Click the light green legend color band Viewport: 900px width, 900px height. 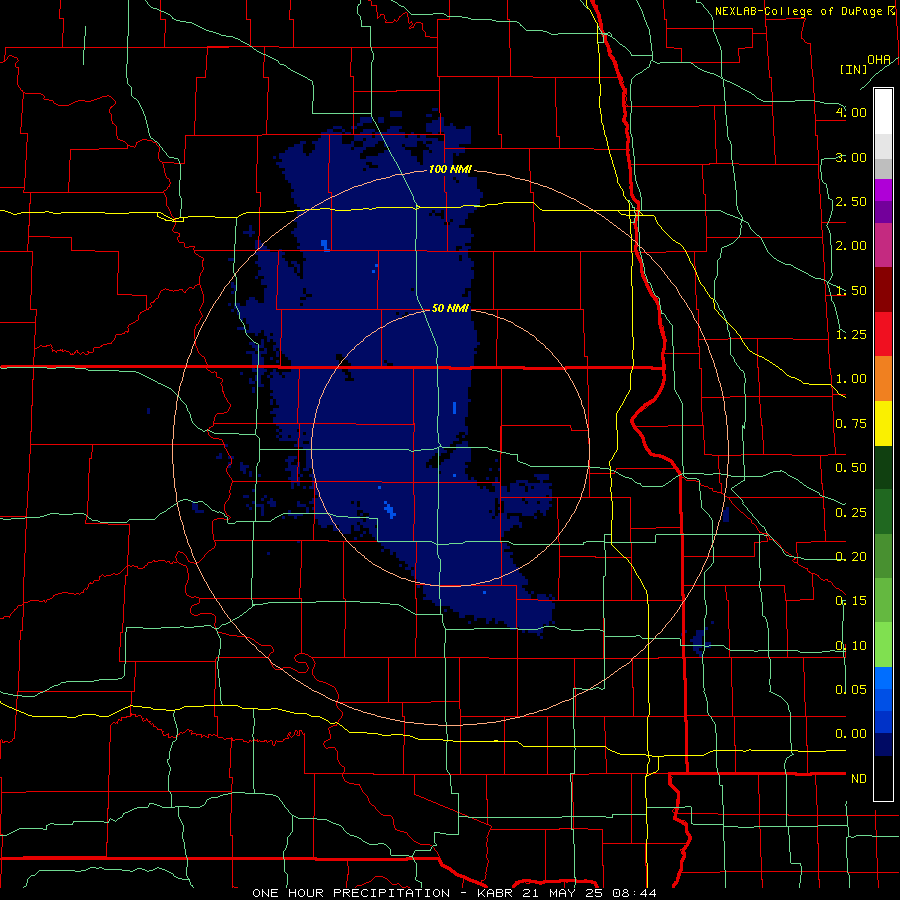[883, 645]
